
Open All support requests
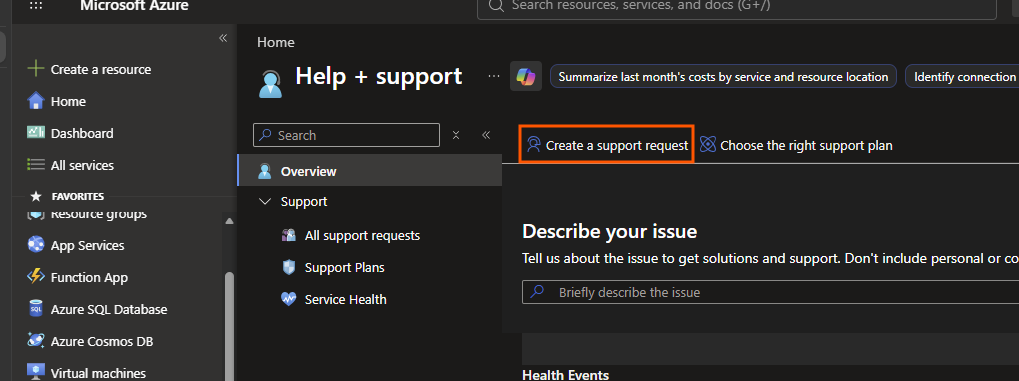tap(362, 235)
